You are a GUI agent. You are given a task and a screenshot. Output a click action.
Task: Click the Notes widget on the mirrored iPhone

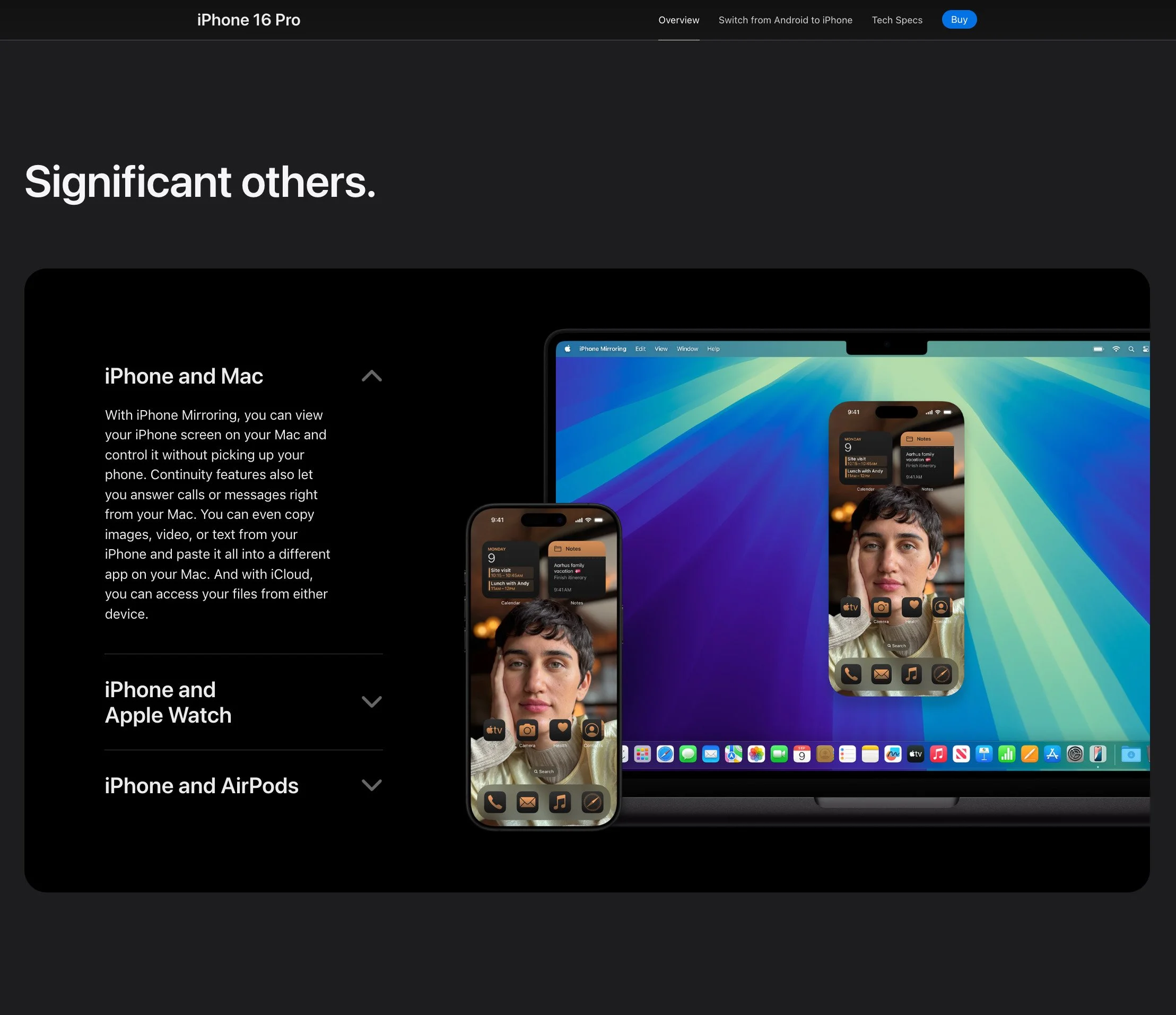click(x=927, y=458)
